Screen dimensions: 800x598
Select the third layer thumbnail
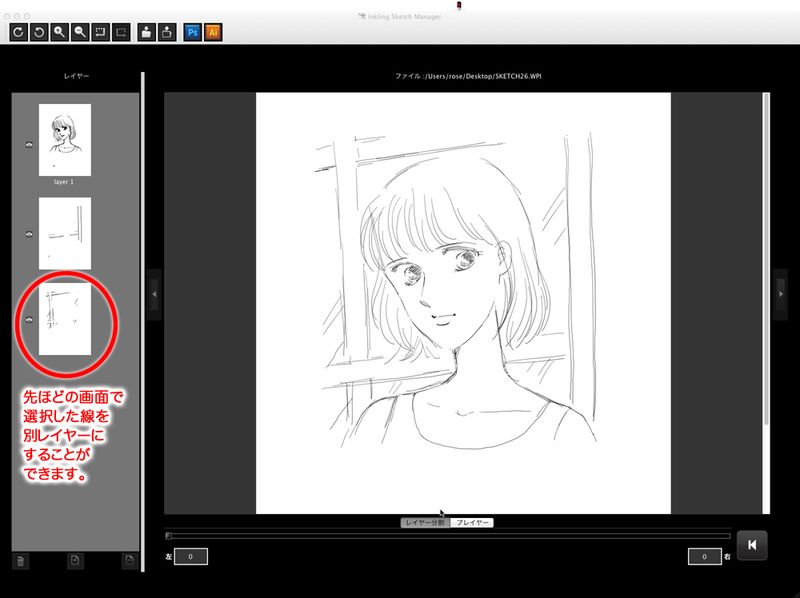65,319
